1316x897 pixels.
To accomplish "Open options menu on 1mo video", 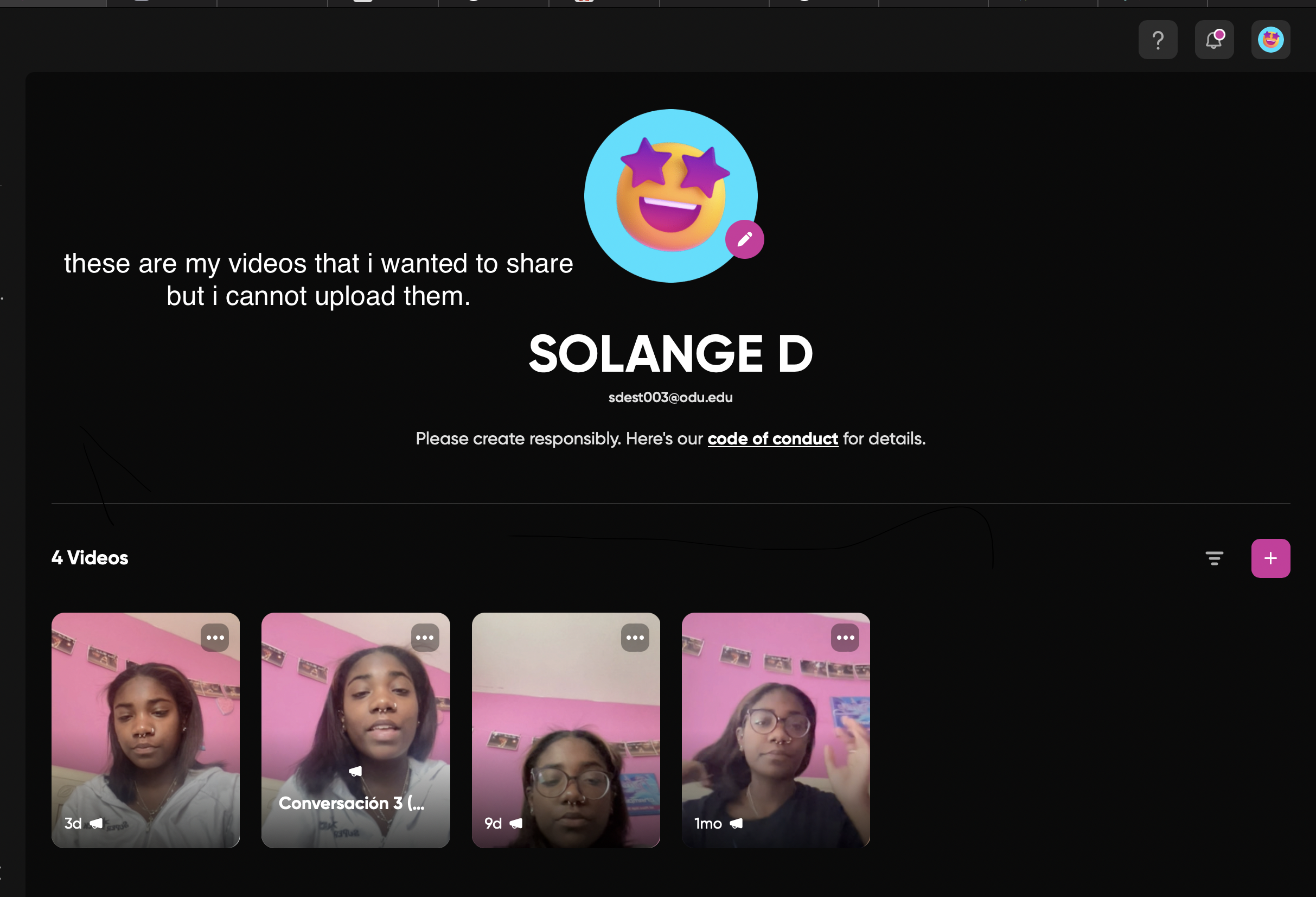I will pyautogui.click(x=845, y=638).
